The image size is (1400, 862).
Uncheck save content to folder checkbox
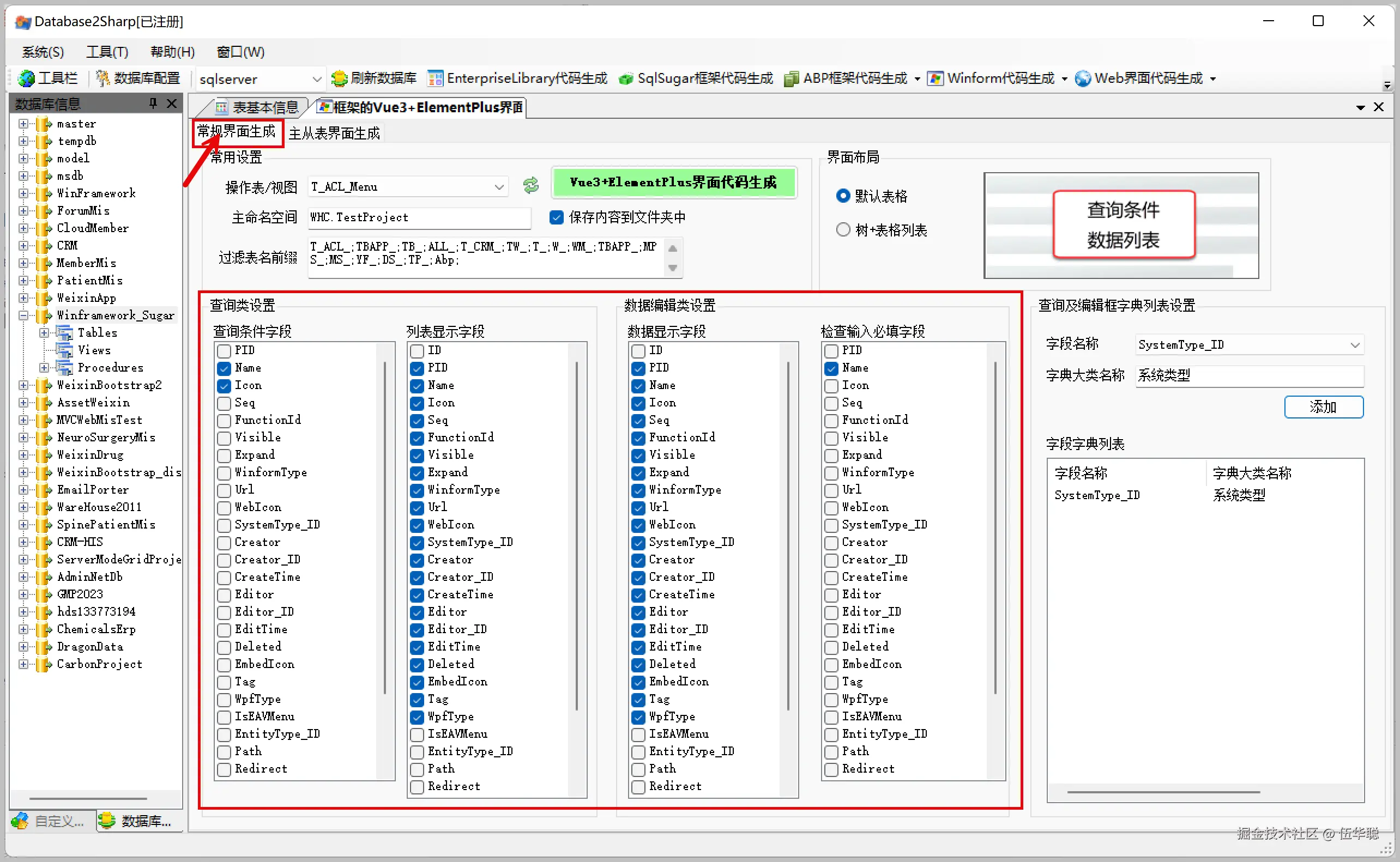[557, 217]
